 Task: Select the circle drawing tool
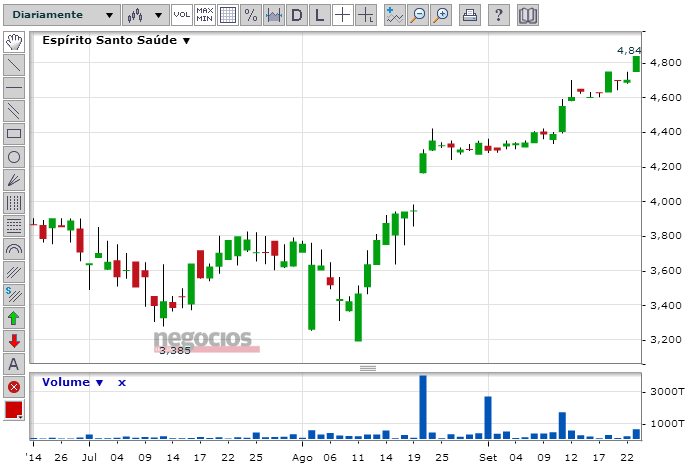pyautogui.click(x=14, y=157)
